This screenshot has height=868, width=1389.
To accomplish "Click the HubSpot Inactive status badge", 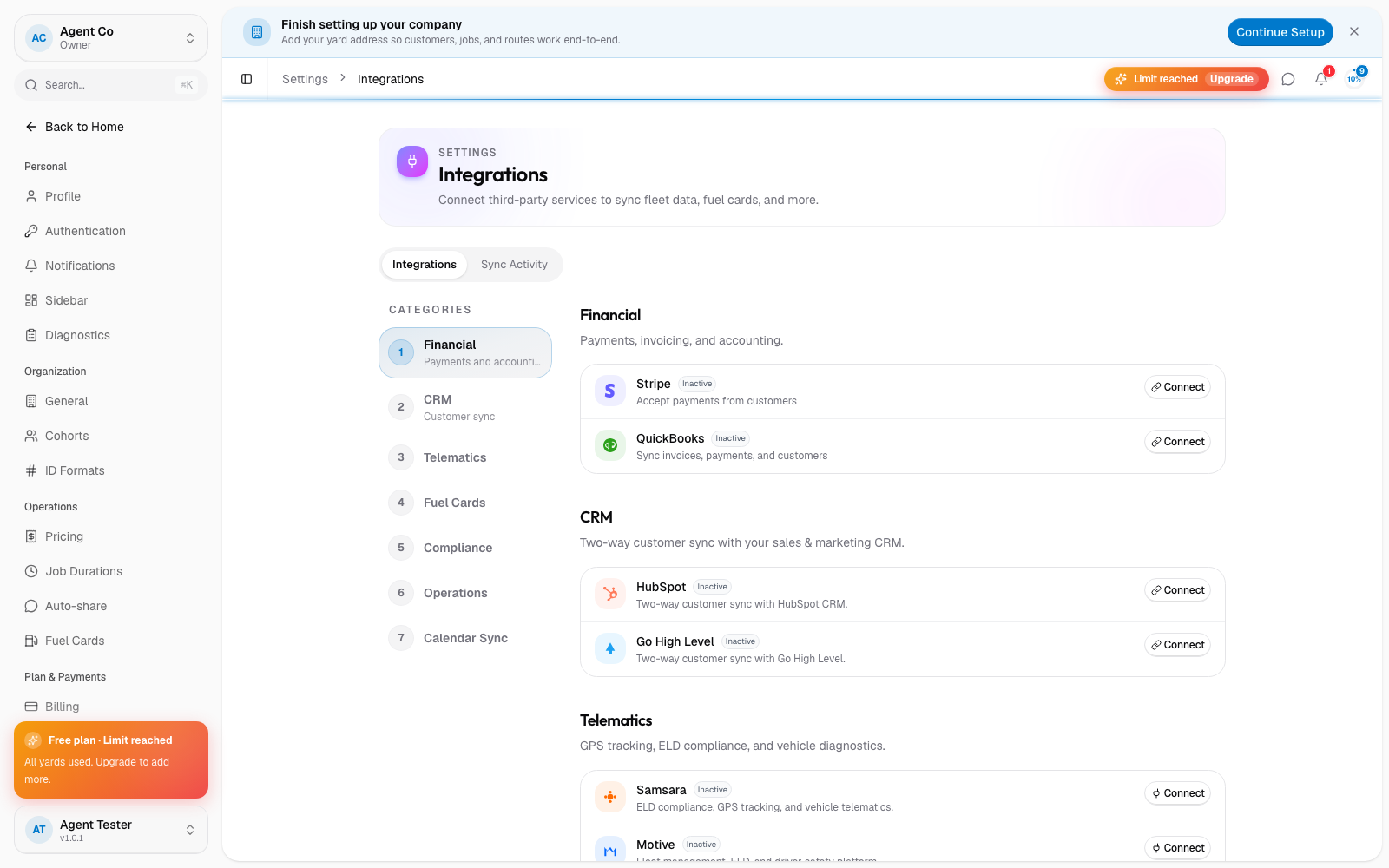I will [712, 587].
